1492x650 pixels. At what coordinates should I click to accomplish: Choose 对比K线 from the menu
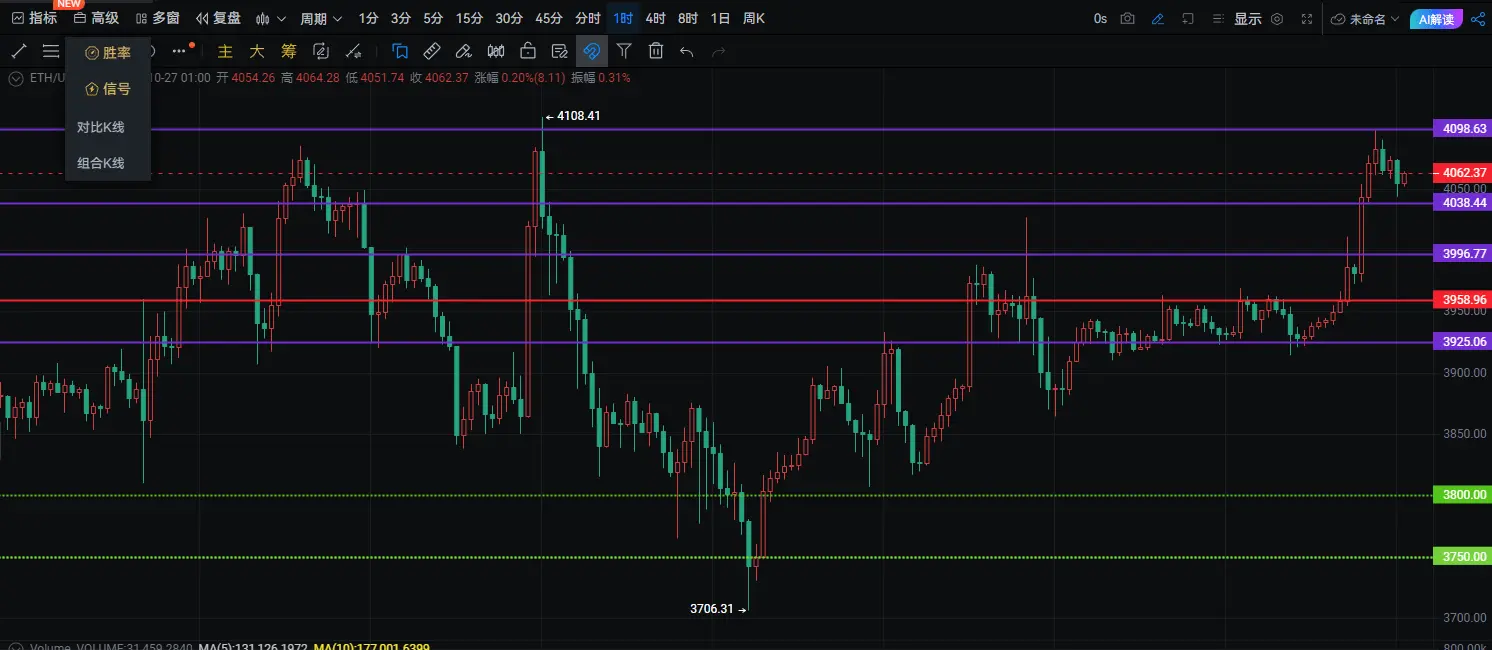click(100, 127)
